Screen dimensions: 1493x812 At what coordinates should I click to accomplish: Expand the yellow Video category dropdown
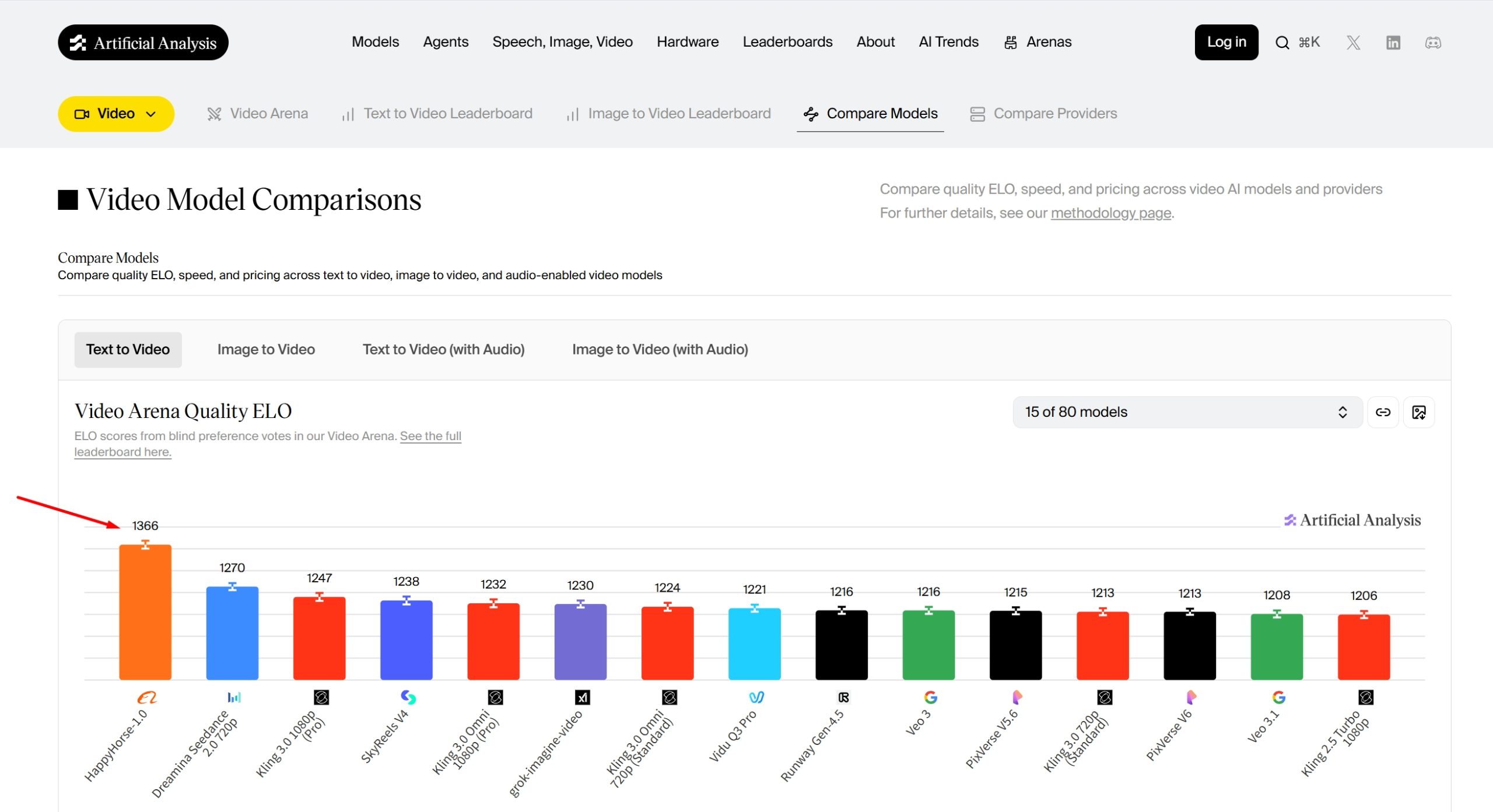115,114
